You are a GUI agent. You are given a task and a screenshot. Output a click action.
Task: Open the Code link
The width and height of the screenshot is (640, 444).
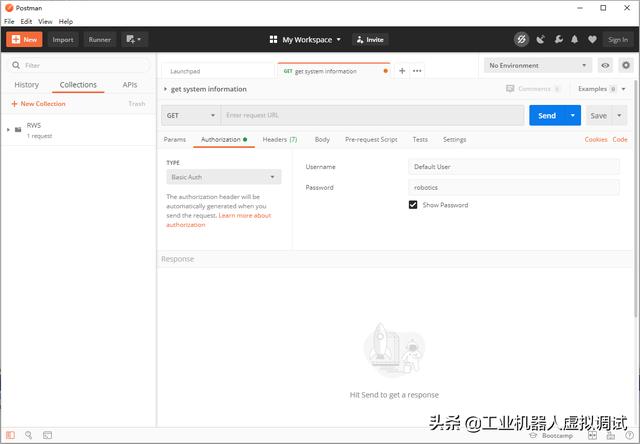(620, 140)
